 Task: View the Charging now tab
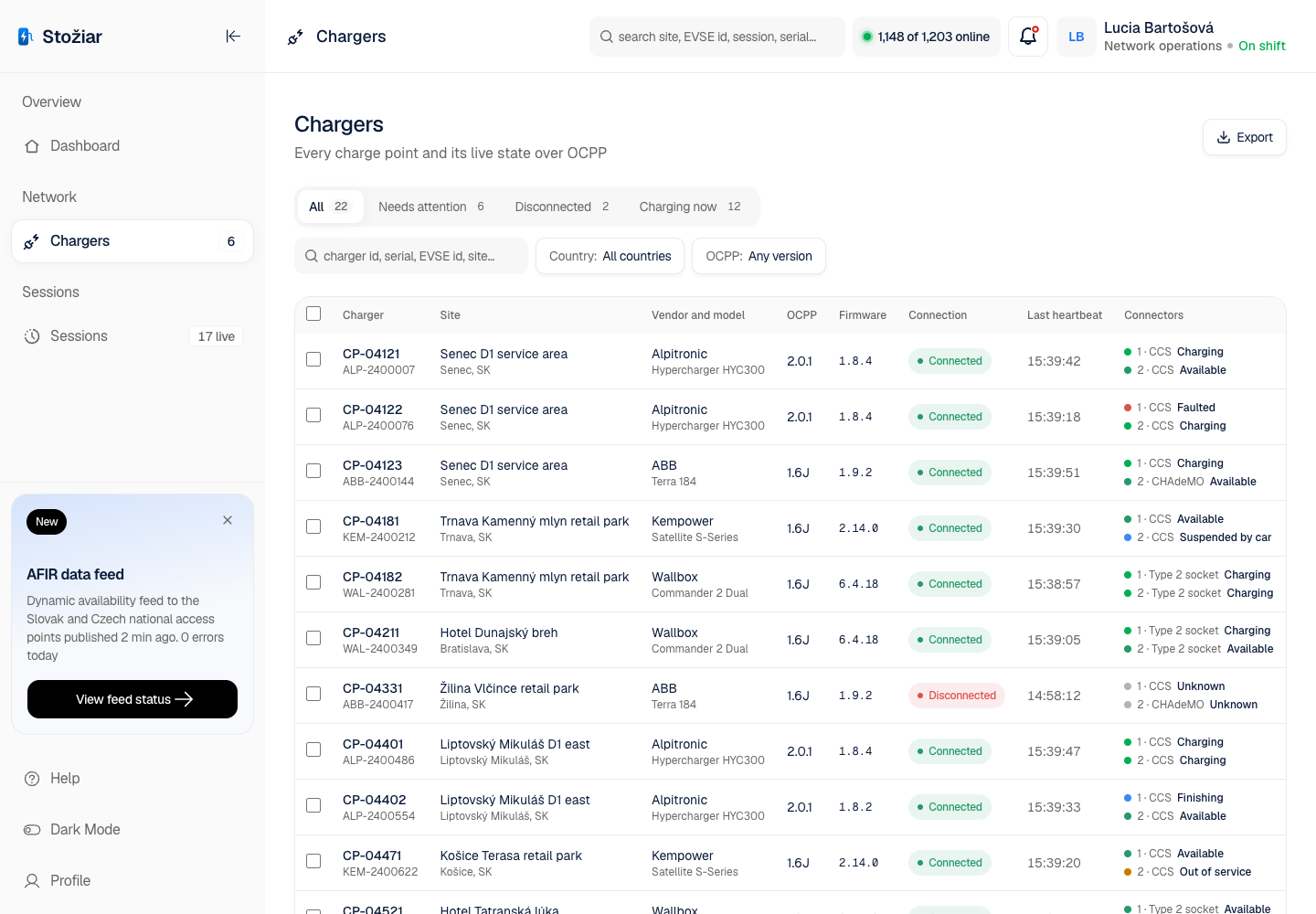click(690, 207)
